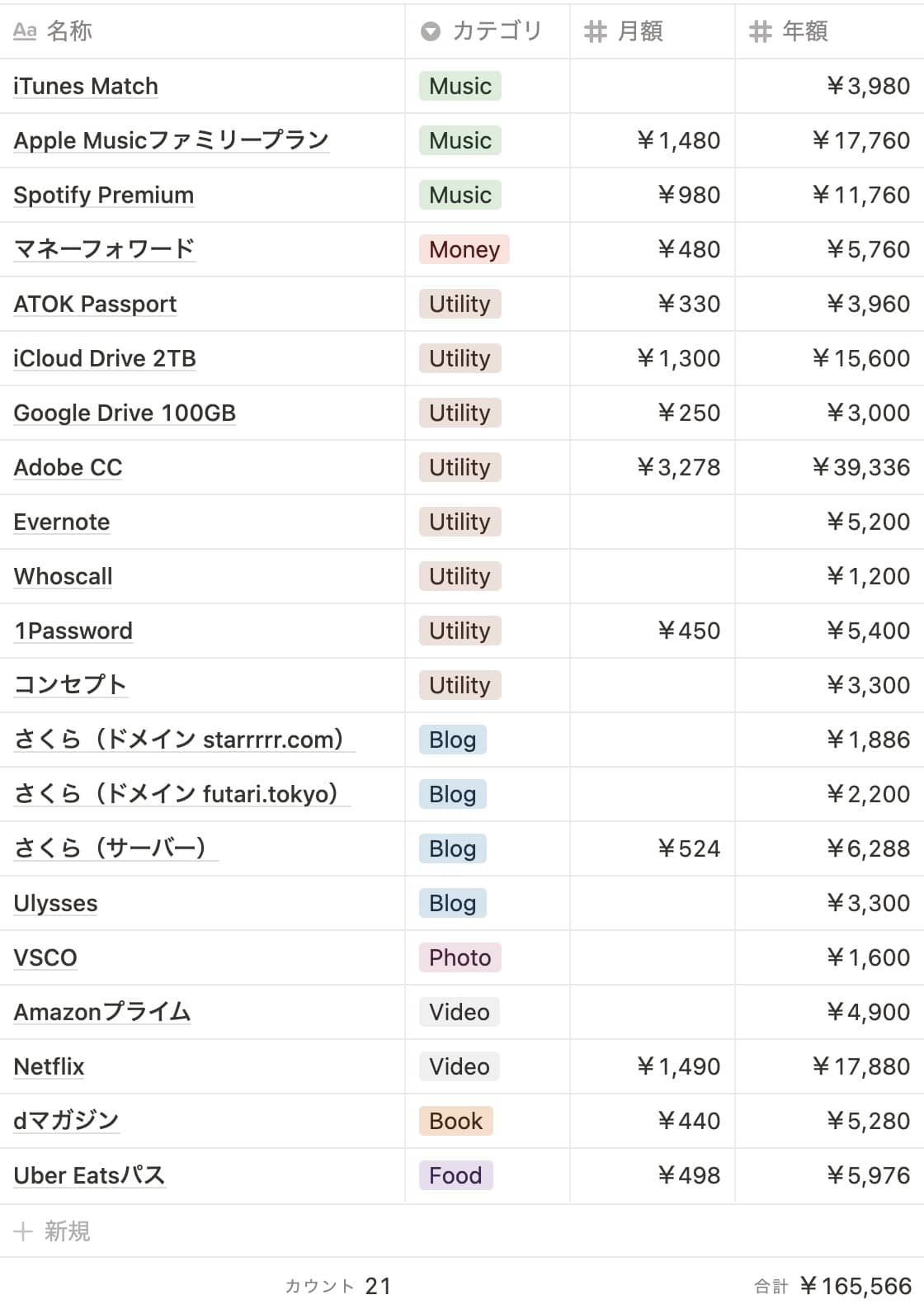Click the purple Food category tag
This screenshot has width=924, height=1314.
tap(455, 1176)
